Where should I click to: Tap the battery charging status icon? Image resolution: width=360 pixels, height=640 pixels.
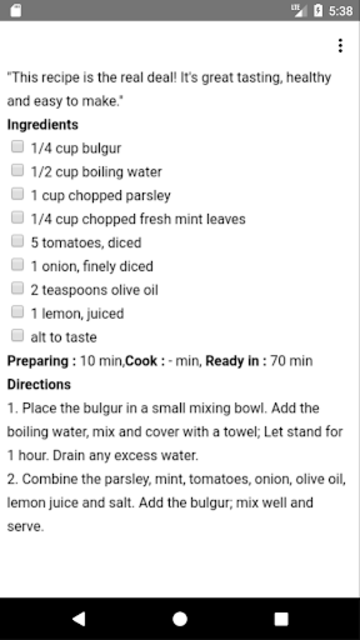click(x=318, y=10)
